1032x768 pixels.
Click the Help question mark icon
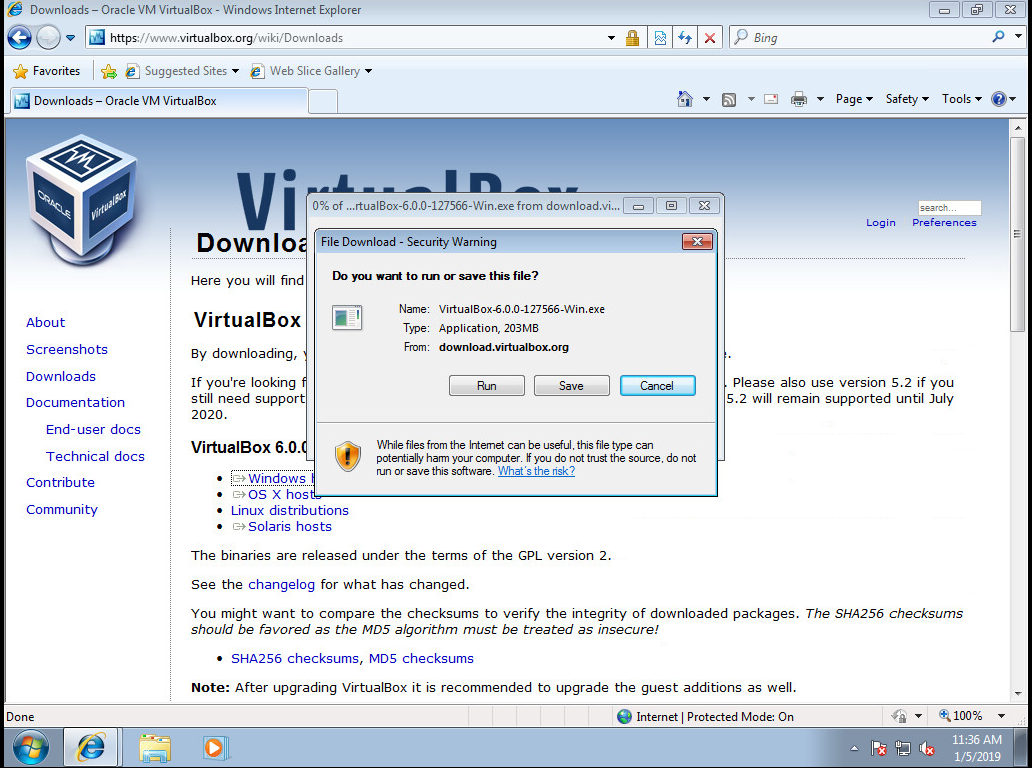point(998,99)
